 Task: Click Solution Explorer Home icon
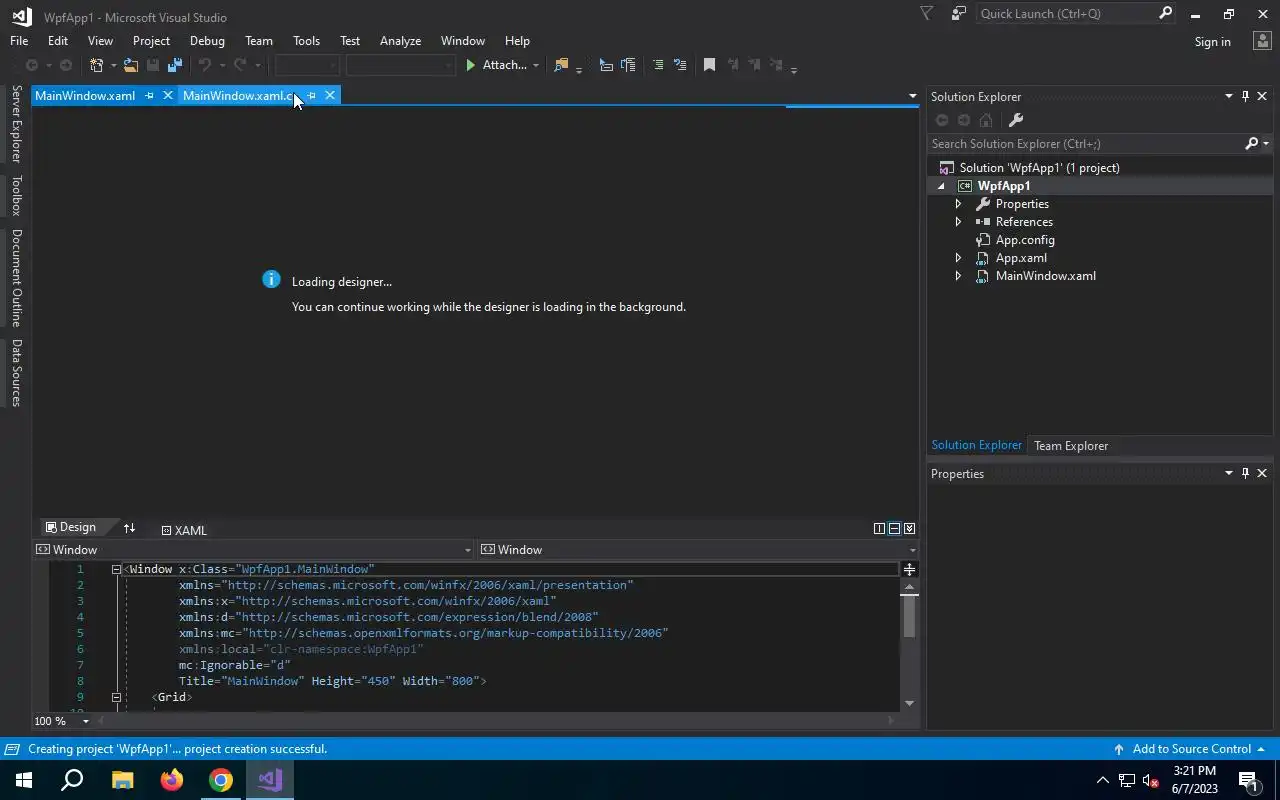coord(986,120)
